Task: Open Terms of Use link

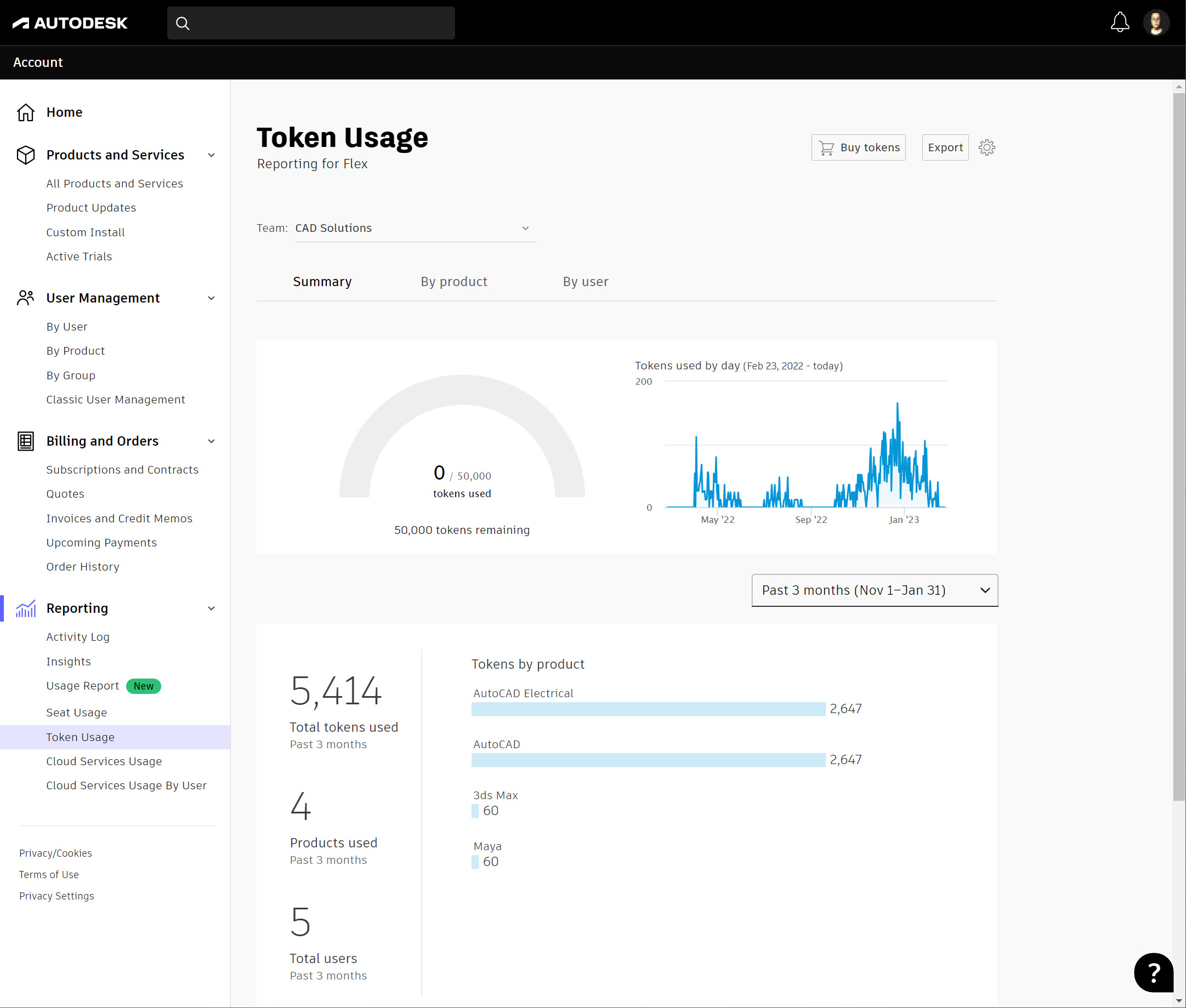Action: click(49, 875)
